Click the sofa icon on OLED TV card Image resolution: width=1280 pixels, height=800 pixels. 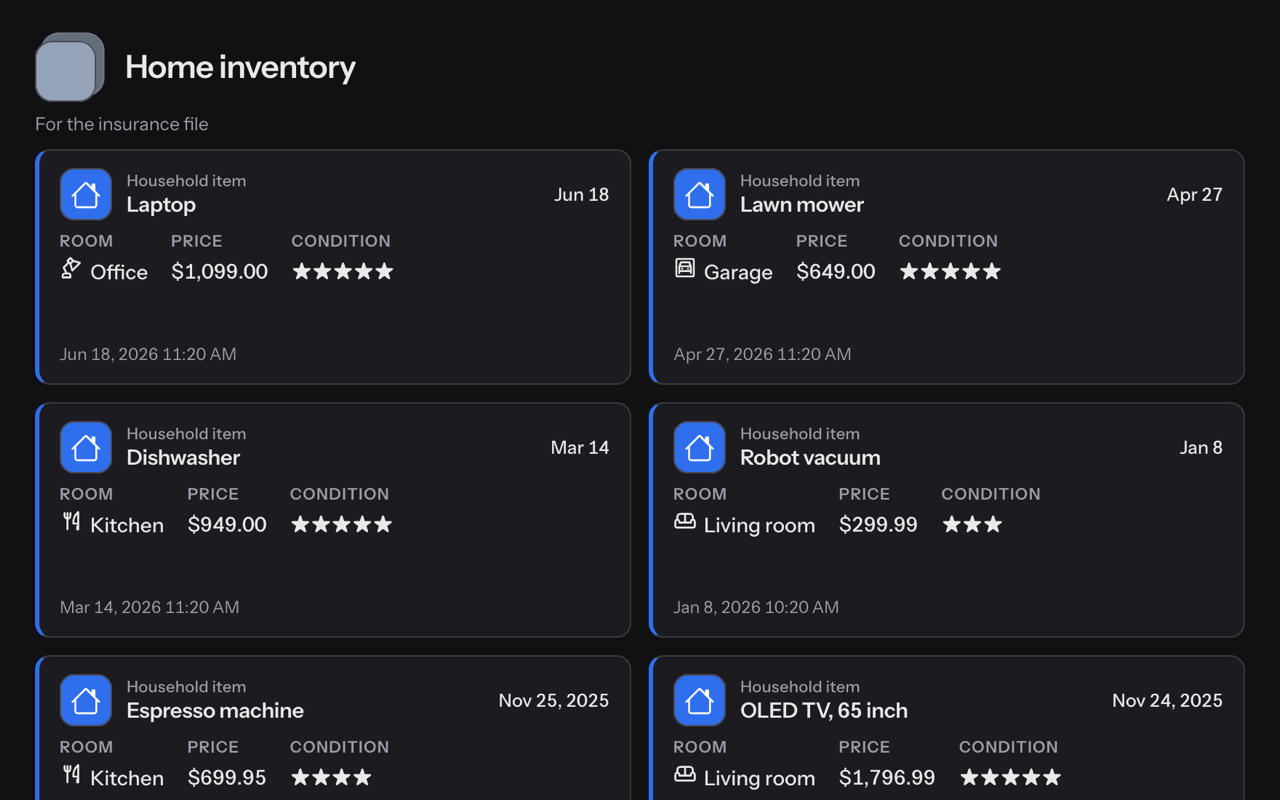(x=685, y=774)
